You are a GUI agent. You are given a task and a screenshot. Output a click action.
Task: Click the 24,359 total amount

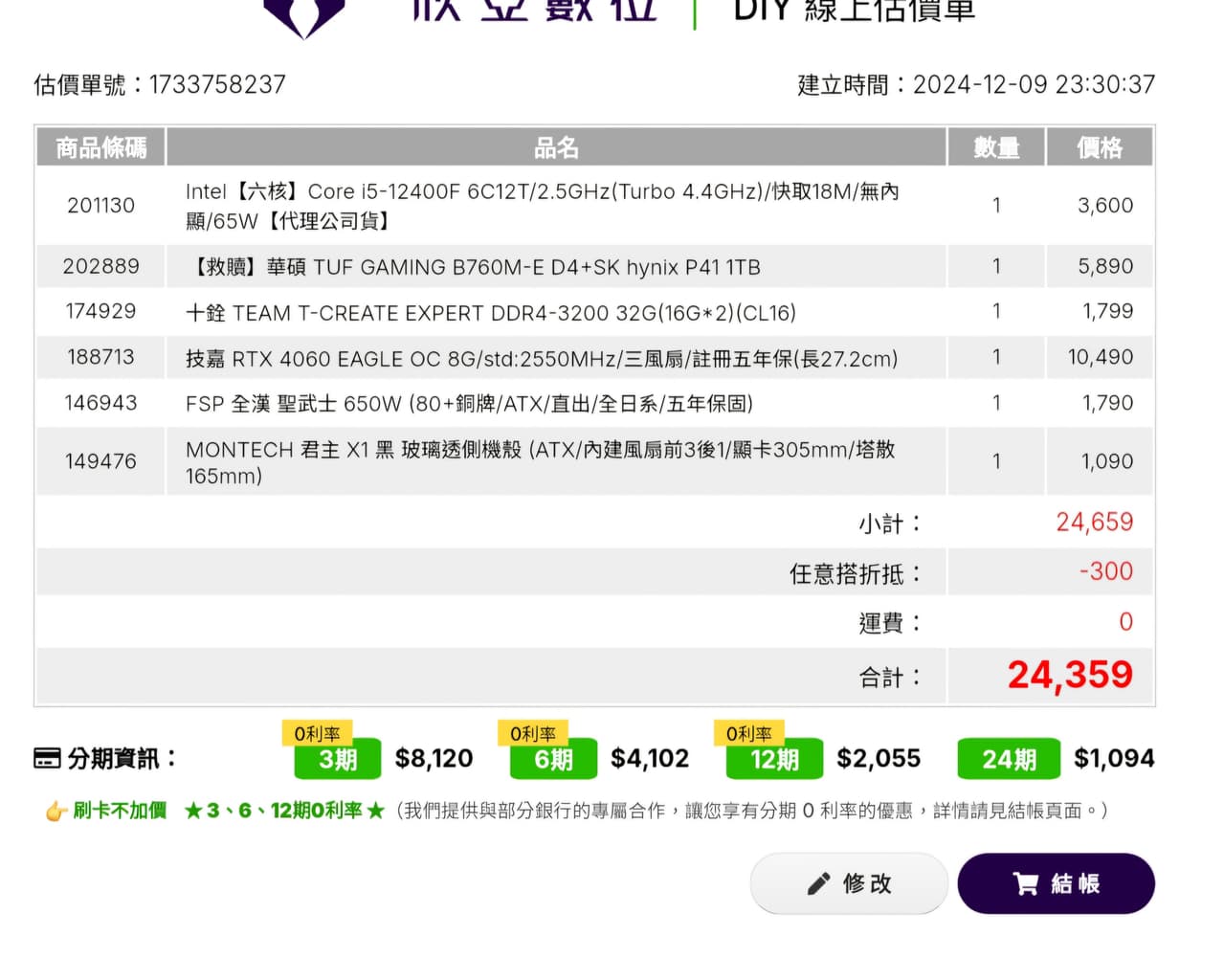coord(1069,676)
